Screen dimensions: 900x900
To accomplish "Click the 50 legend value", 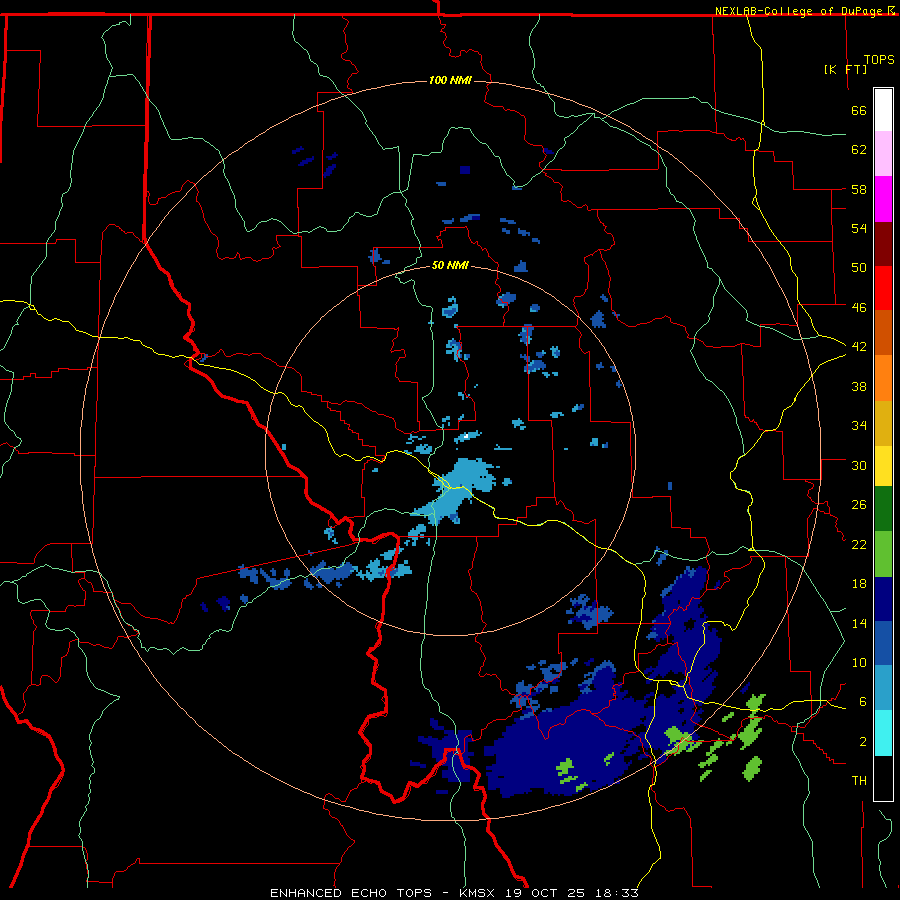I will [x=859, y=268].
